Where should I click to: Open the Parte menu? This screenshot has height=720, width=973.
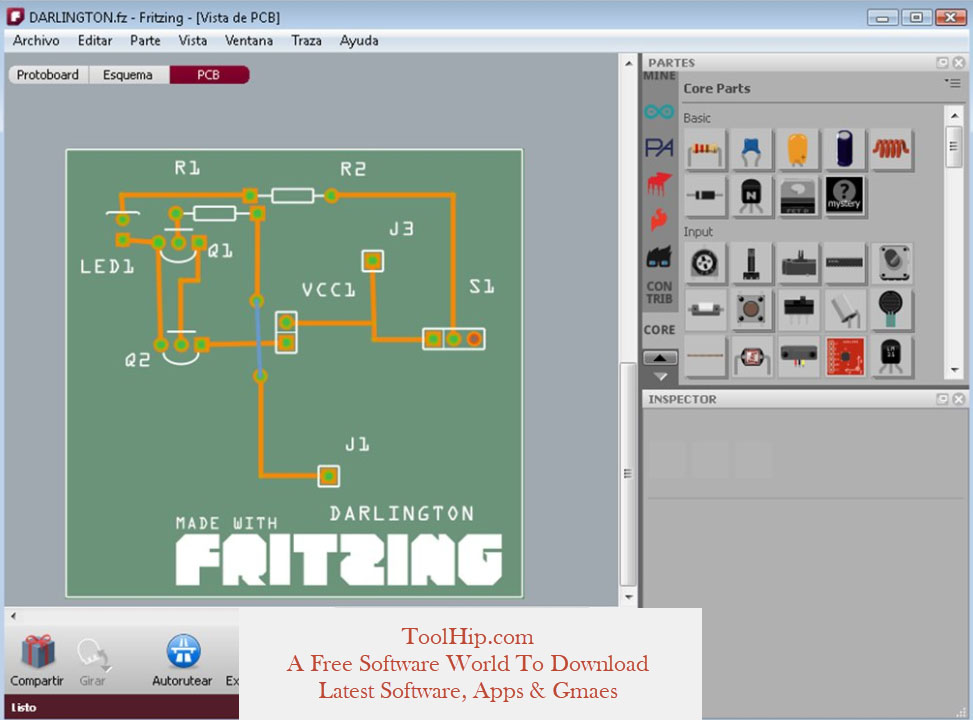pyautogui.click(x=145, y=41)
